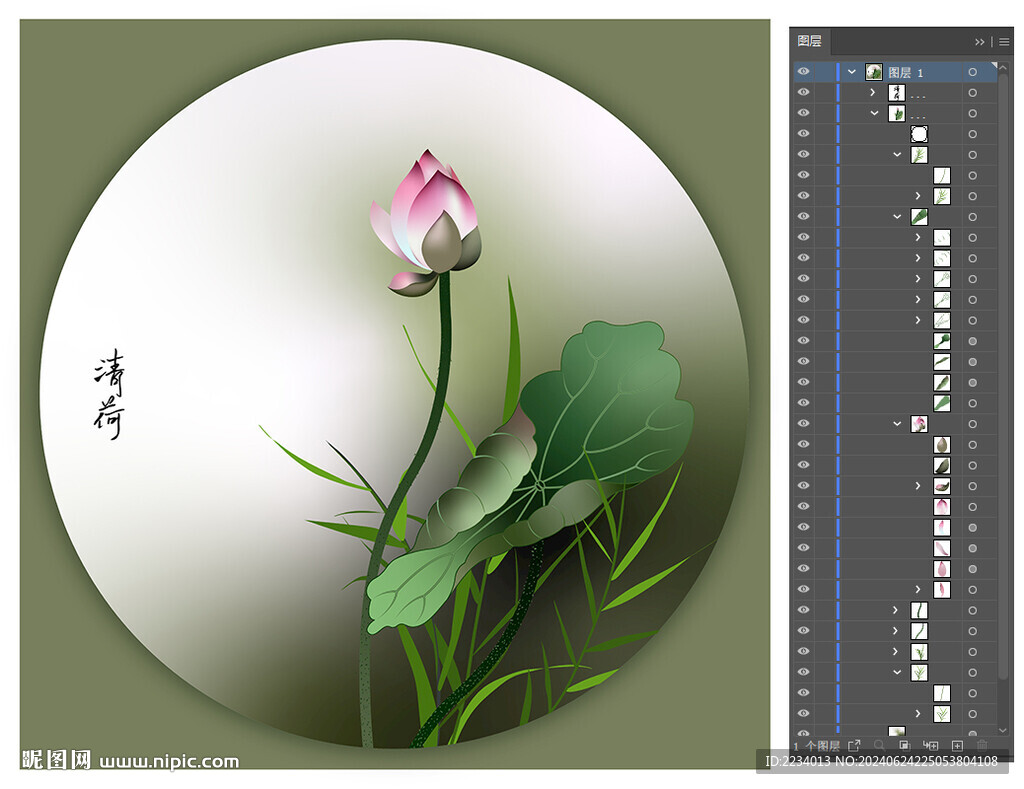1024x789 pixels.
Task: Click the Create New Layer icon
Action: [956, 746]
